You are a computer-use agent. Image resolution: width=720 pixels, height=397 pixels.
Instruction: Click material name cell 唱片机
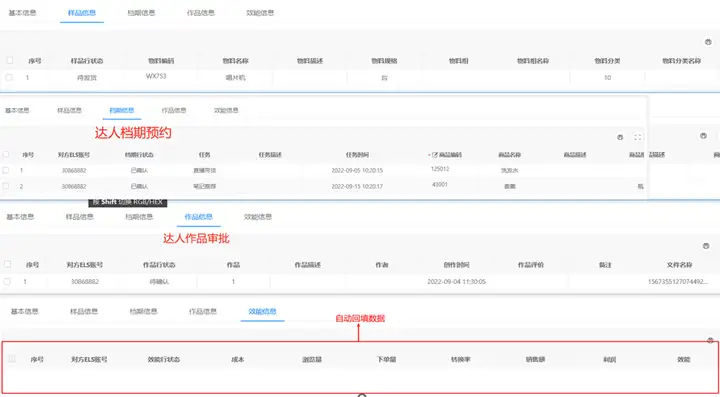(x=236, y=78)
